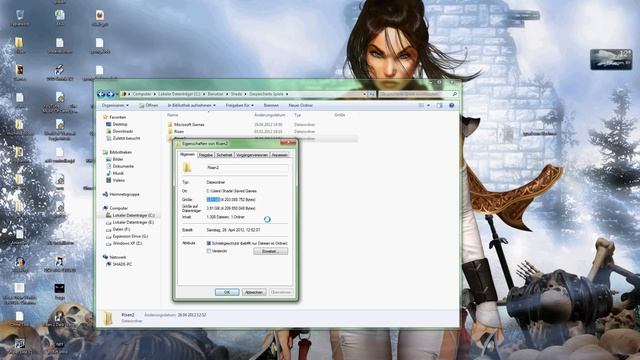Refresh the Explorer address bar
The image size is (640, 360).
(372, 94)
